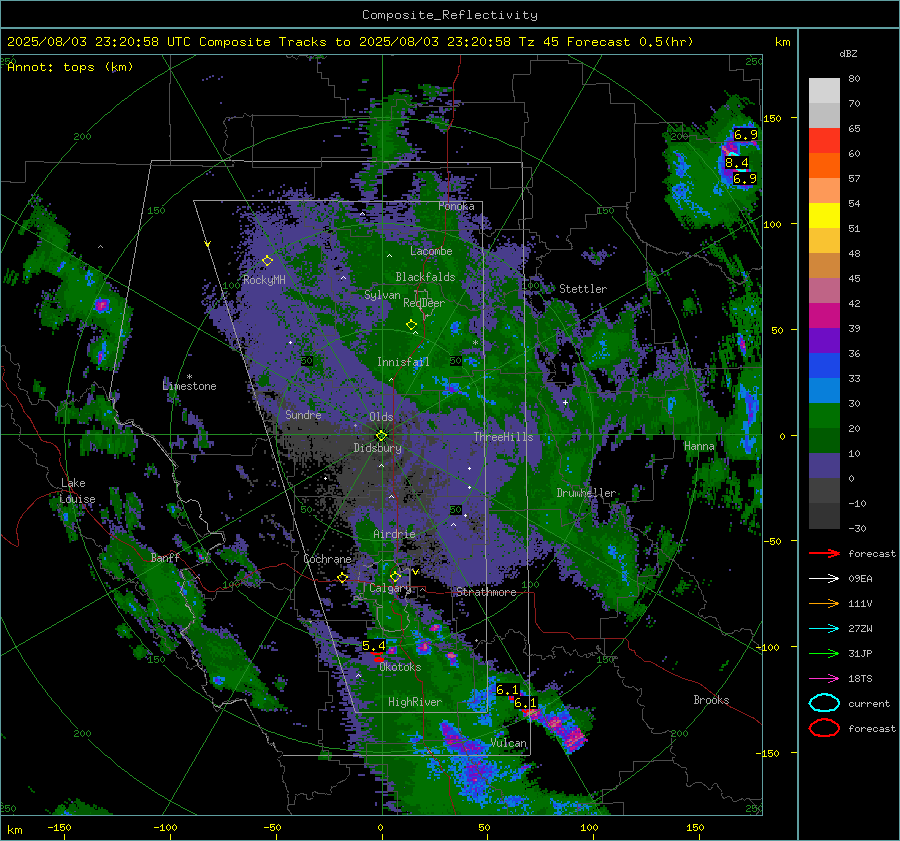This screenshot has height=841, width=900.
Task: Click the Composite_Reflectivity title
Action: [x=449, y=15]
